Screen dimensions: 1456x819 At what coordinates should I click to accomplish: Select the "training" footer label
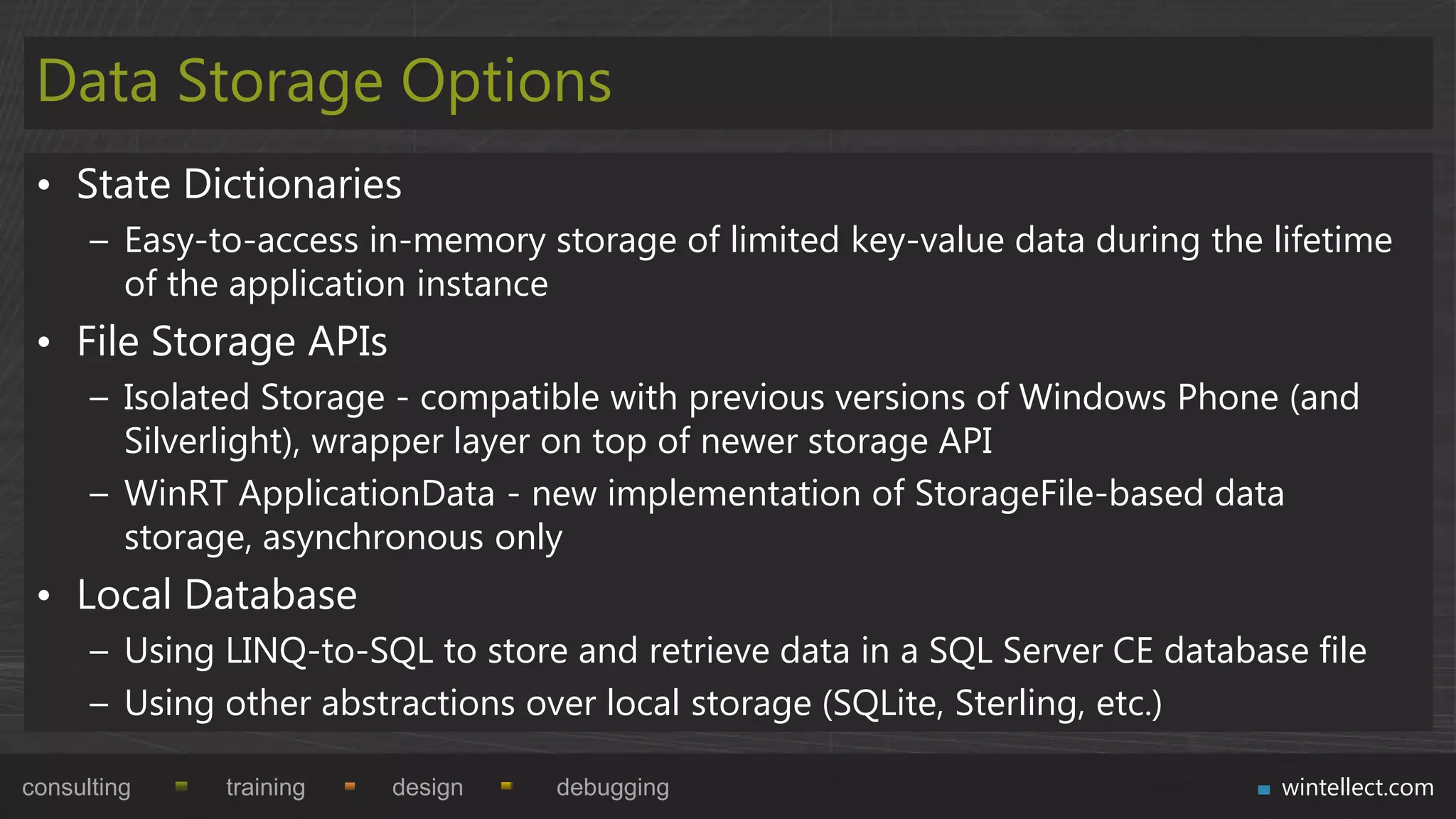click(x=265, y=788)
